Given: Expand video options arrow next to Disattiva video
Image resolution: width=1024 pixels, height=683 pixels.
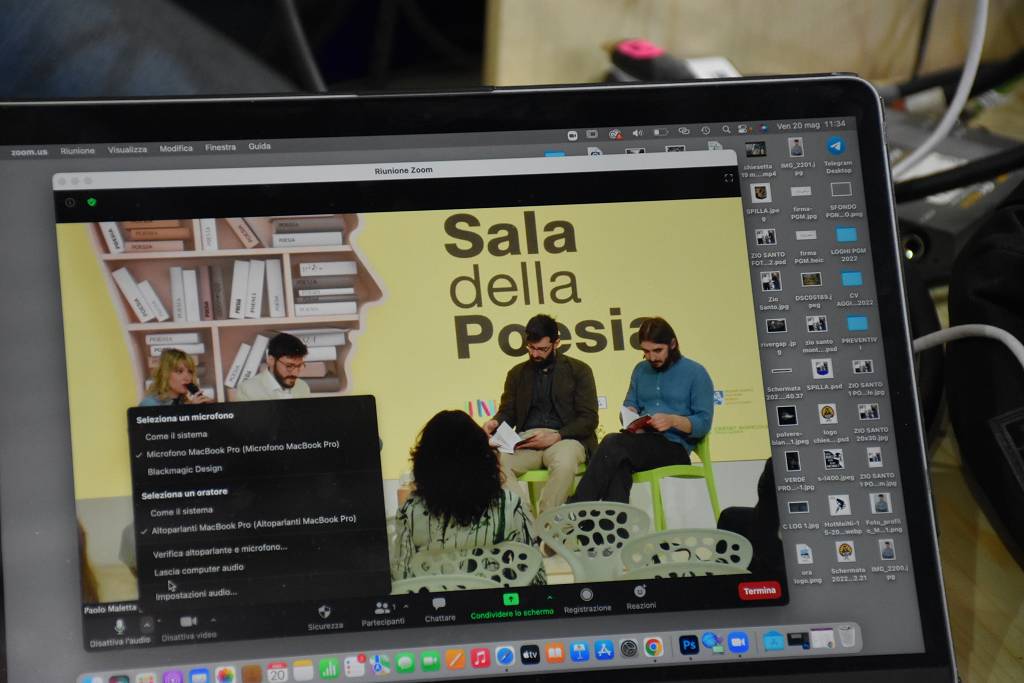Looking at the screenshot, I should pyautogui.click(x=213, y=620).
